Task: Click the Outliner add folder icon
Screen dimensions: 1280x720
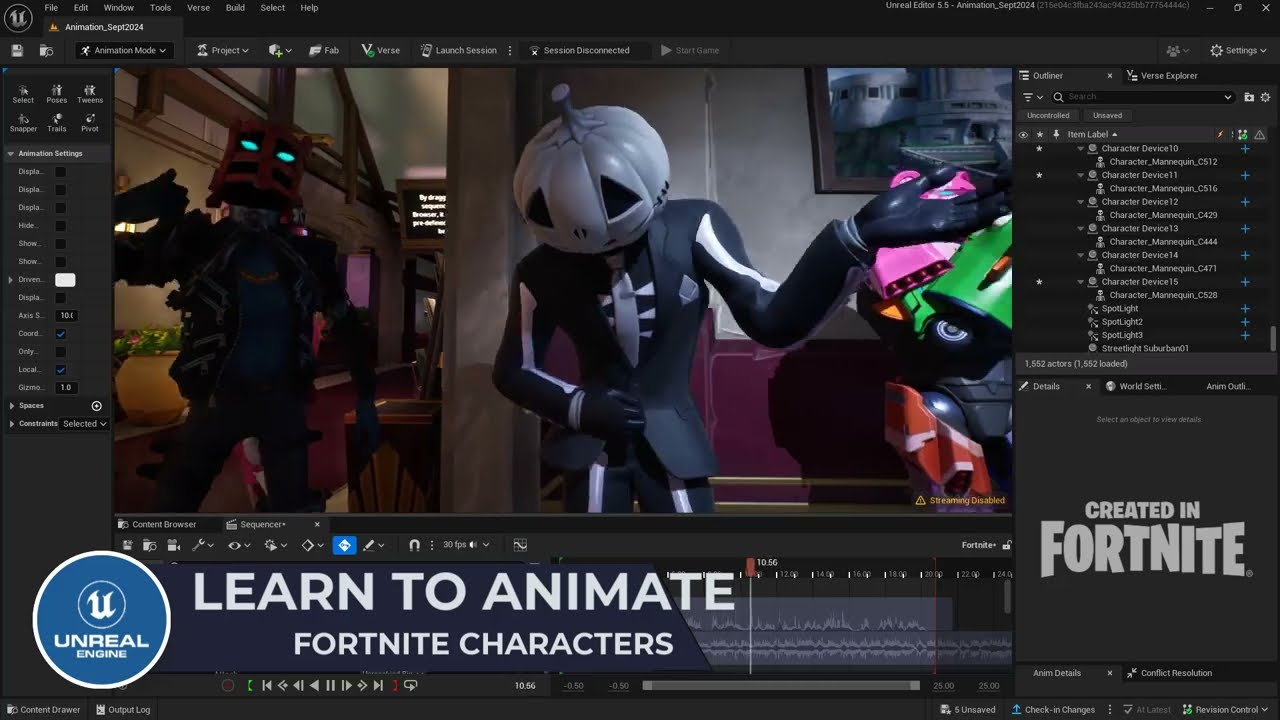Action: point(1248,97)
